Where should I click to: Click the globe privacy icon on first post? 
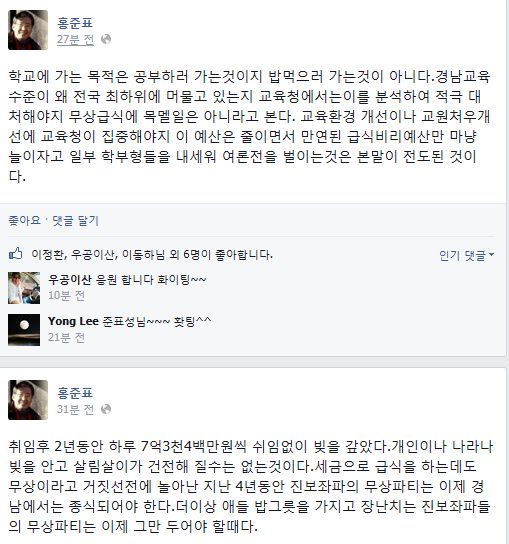106,39
